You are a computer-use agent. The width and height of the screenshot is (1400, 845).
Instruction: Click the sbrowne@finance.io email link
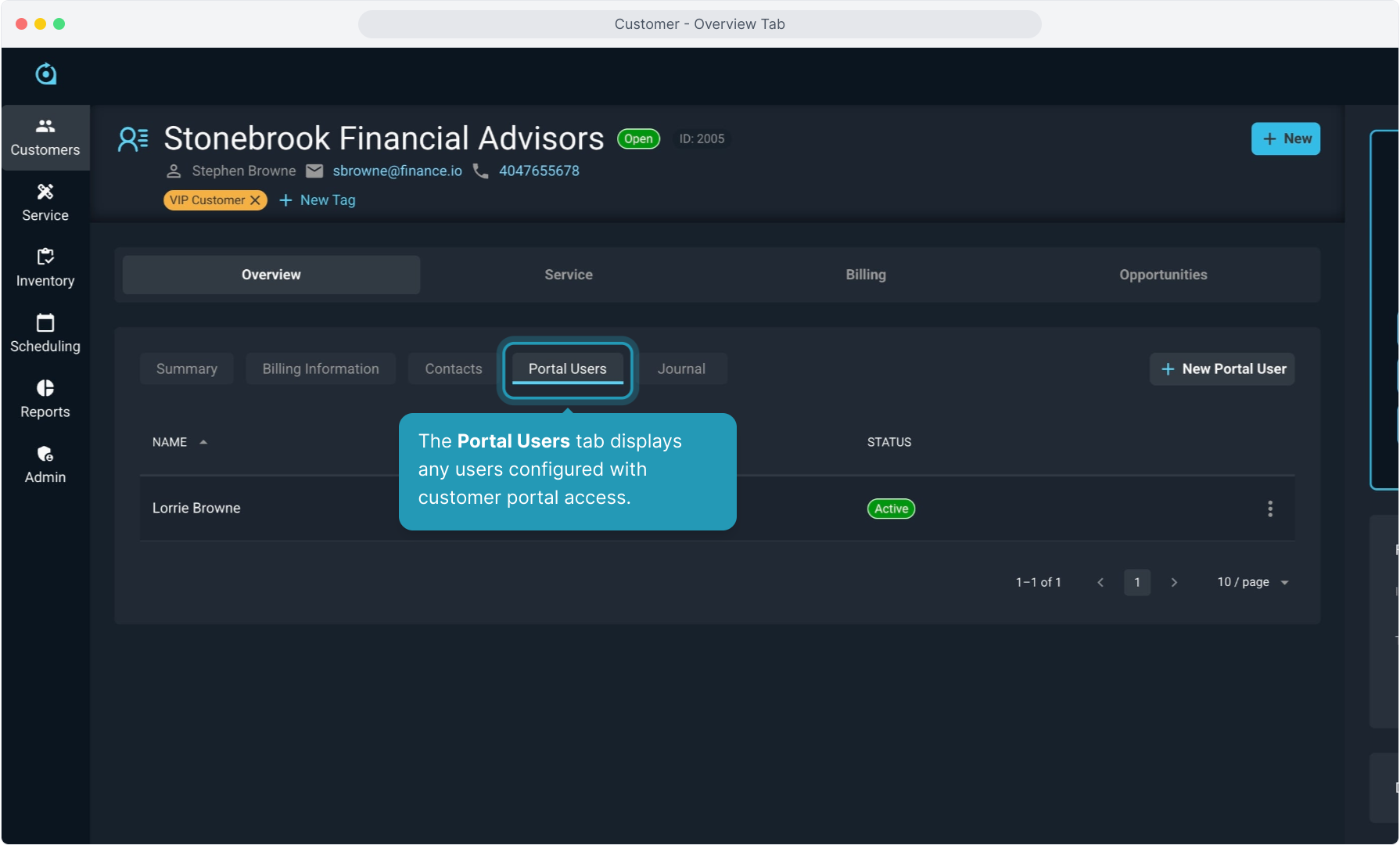click(397, 171)
